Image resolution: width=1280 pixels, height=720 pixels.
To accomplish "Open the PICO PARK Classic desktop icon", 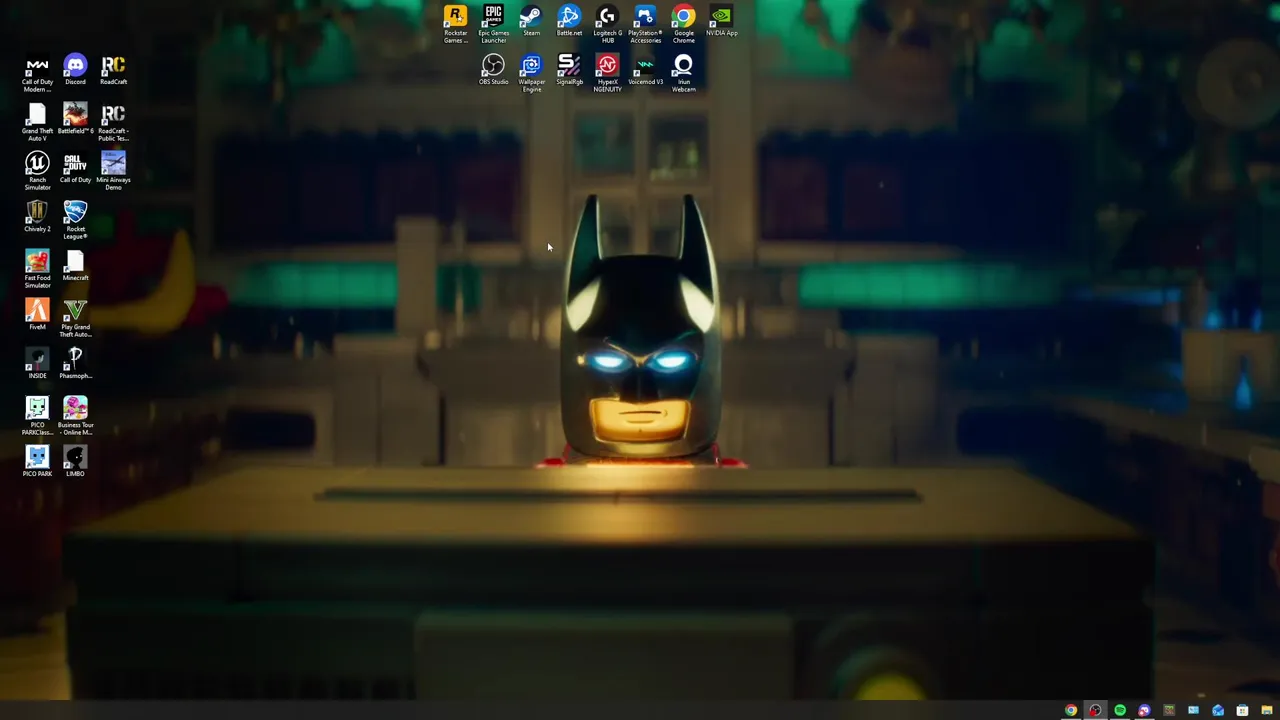I will (37, 416).
